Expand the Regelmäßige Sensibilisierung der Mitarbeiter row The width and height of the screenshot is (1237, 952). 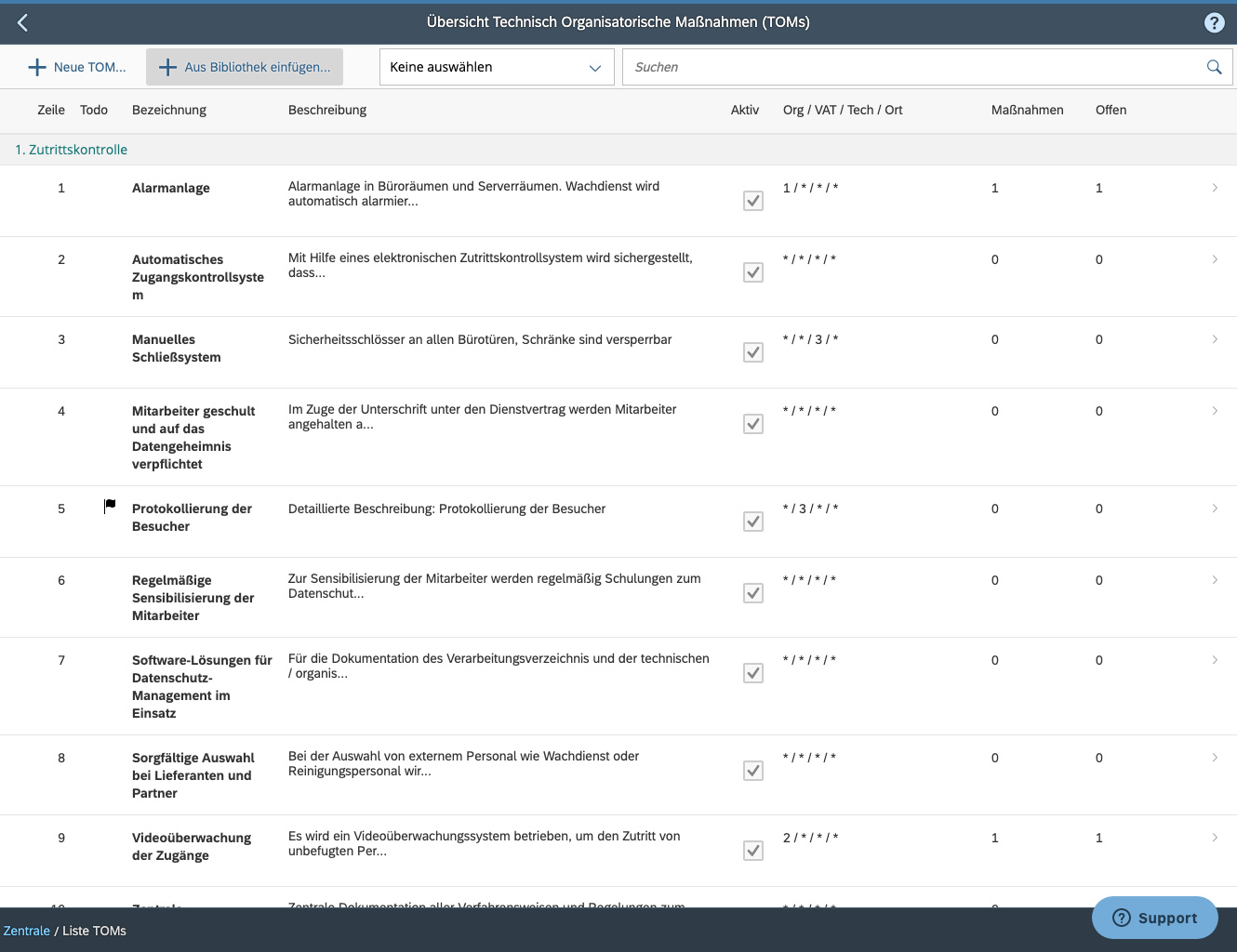coord(1215,579)
